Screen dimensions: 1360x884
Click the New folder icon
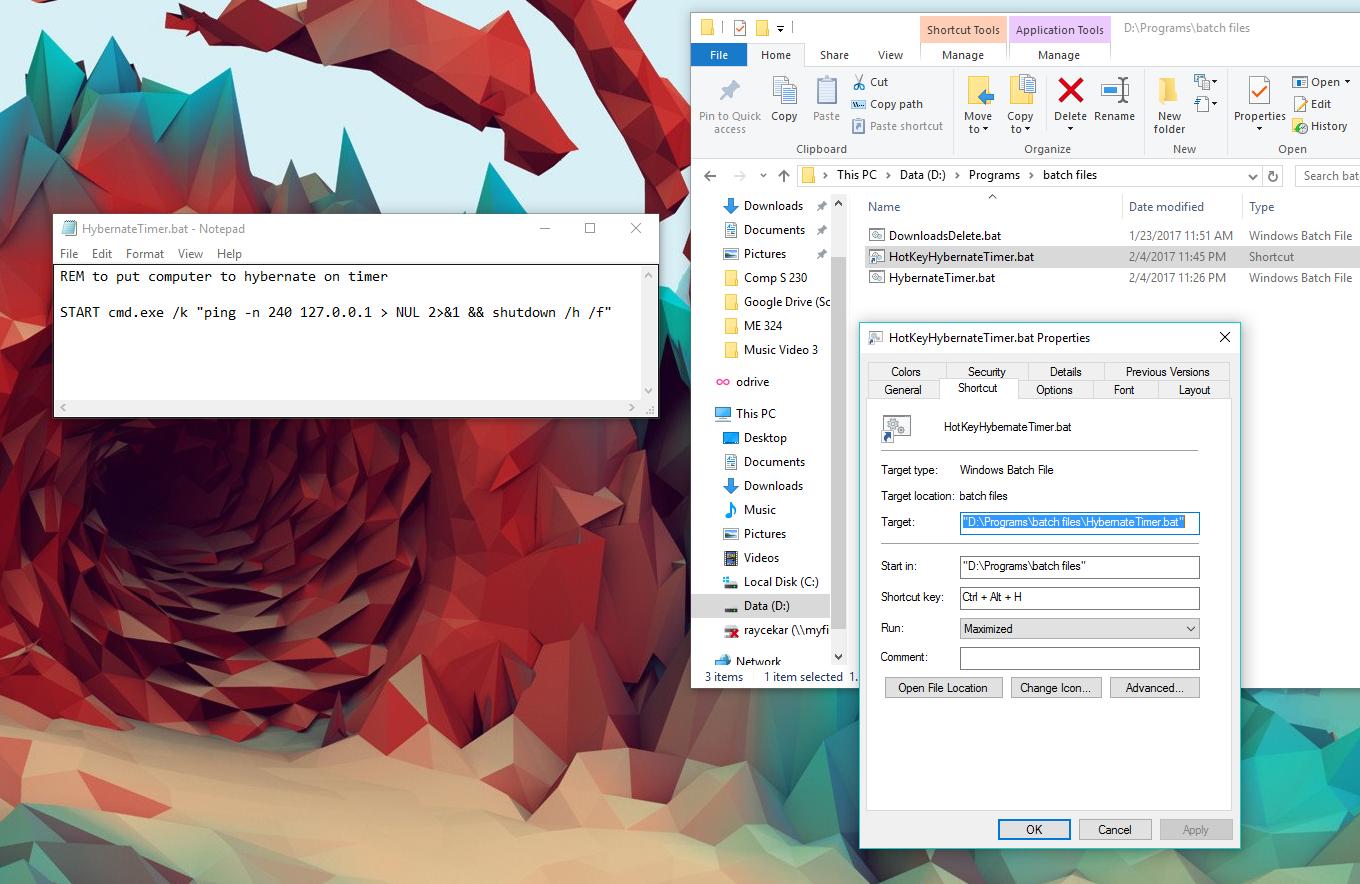coord(1168,92)
